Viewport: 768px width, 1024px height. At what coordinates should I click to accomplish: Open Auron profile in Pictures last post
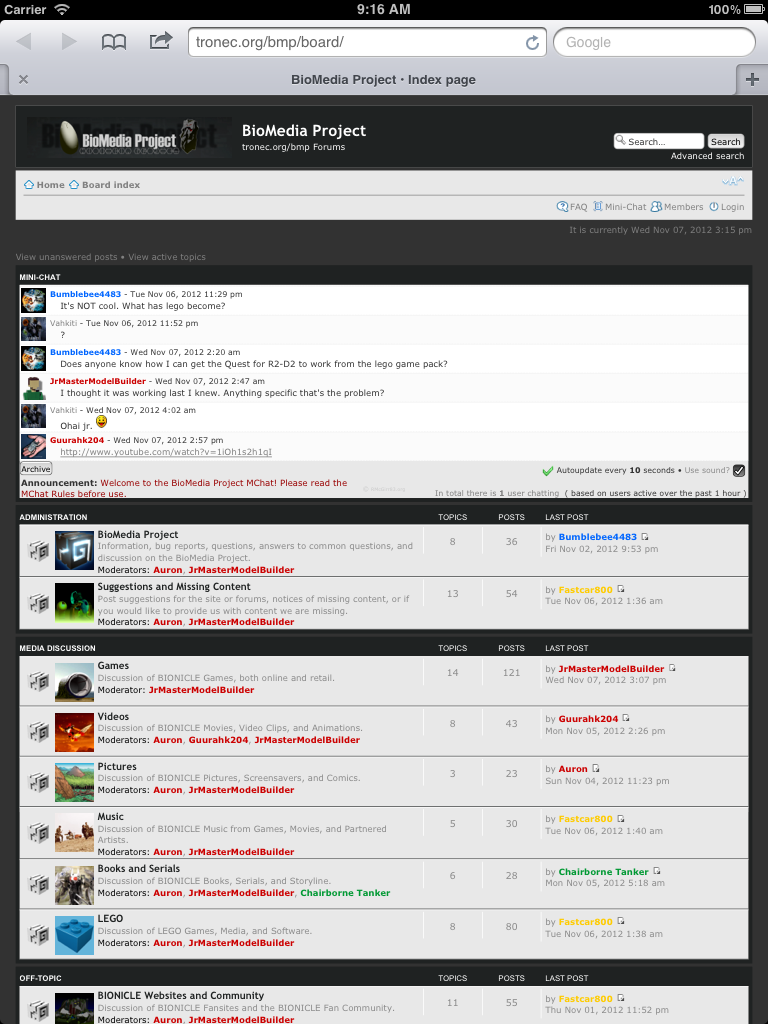[x=573, y=769]
